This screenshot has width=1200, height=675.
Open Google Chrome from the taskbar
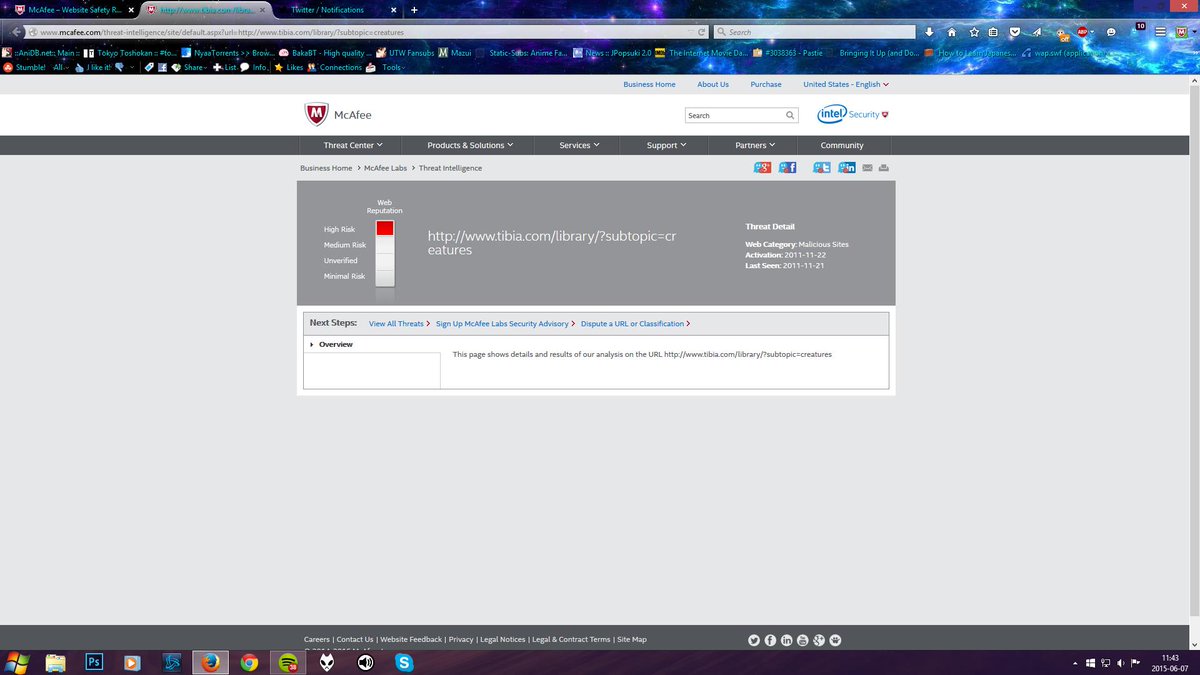pyautogui.click(x=248, y=662)
